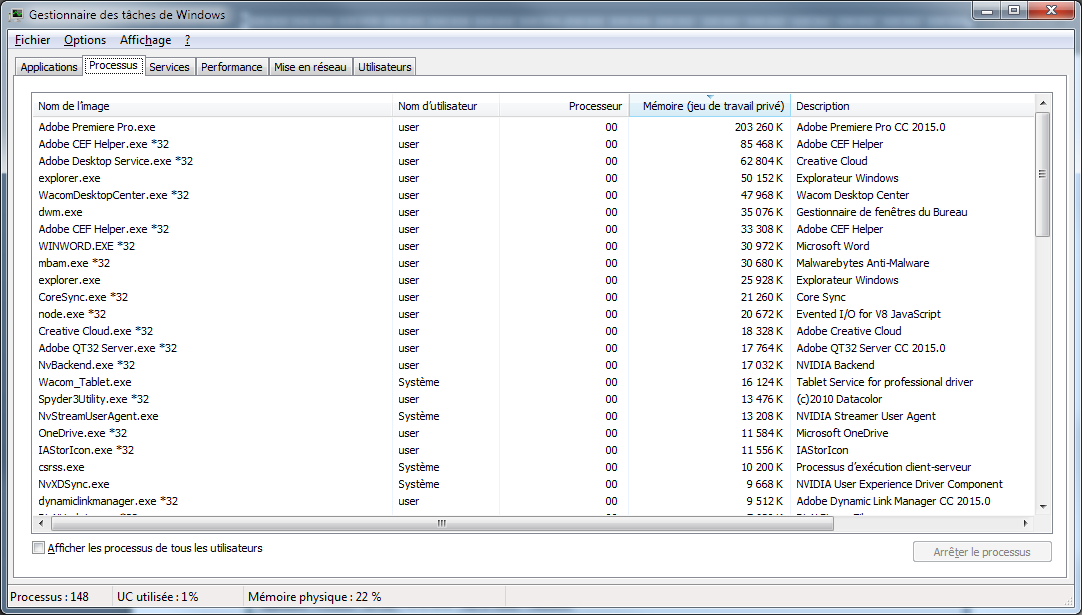Viewport: 1082px width, 615px height.
Task: Select the Wacom_Tablet.exe process
Action: pos(533,382)
